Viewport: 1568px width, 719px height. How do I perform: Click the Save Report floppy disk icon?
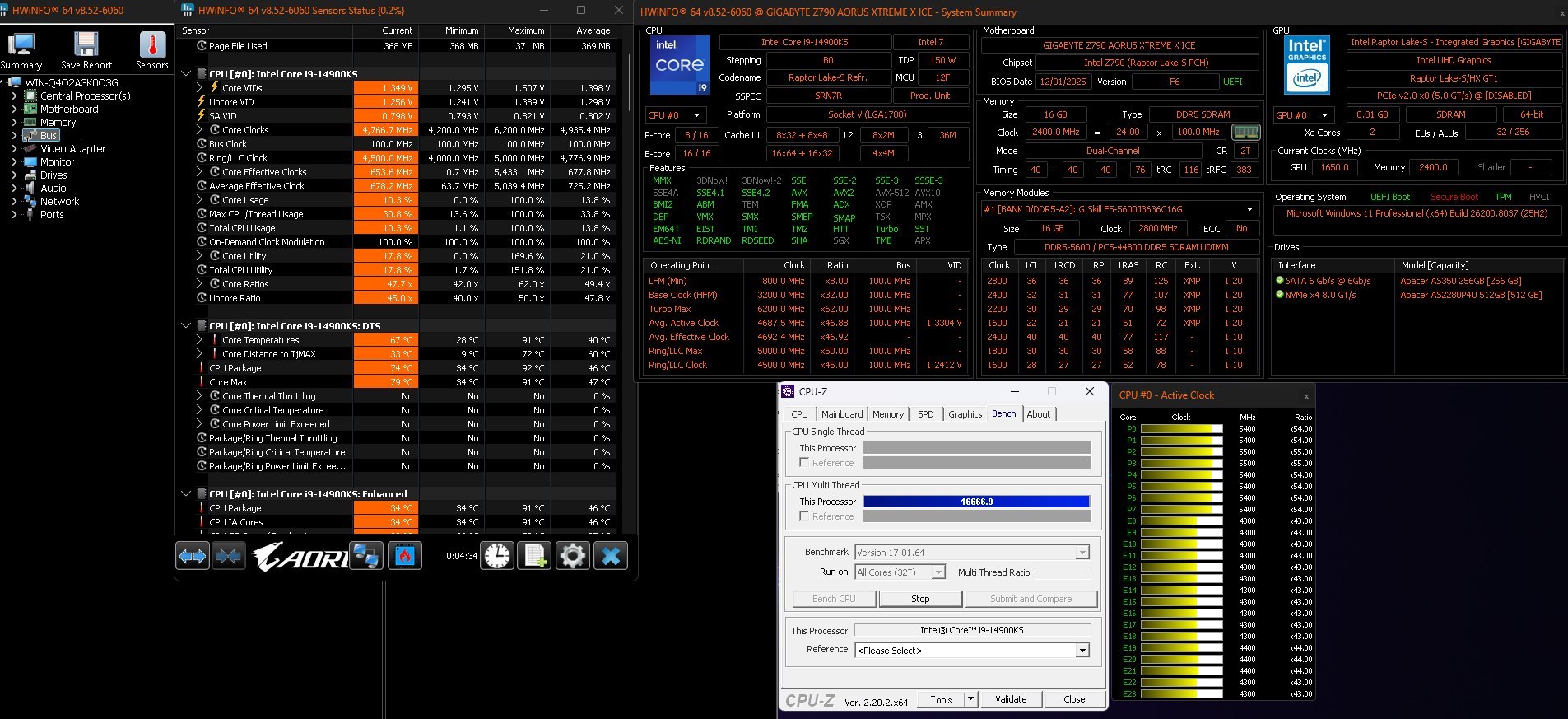[86, 44]
